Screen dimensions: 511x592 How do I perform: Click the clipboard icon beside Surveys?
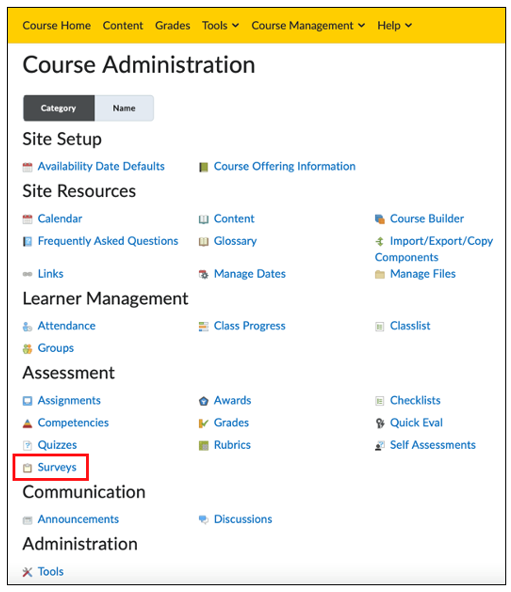point(27,468)
